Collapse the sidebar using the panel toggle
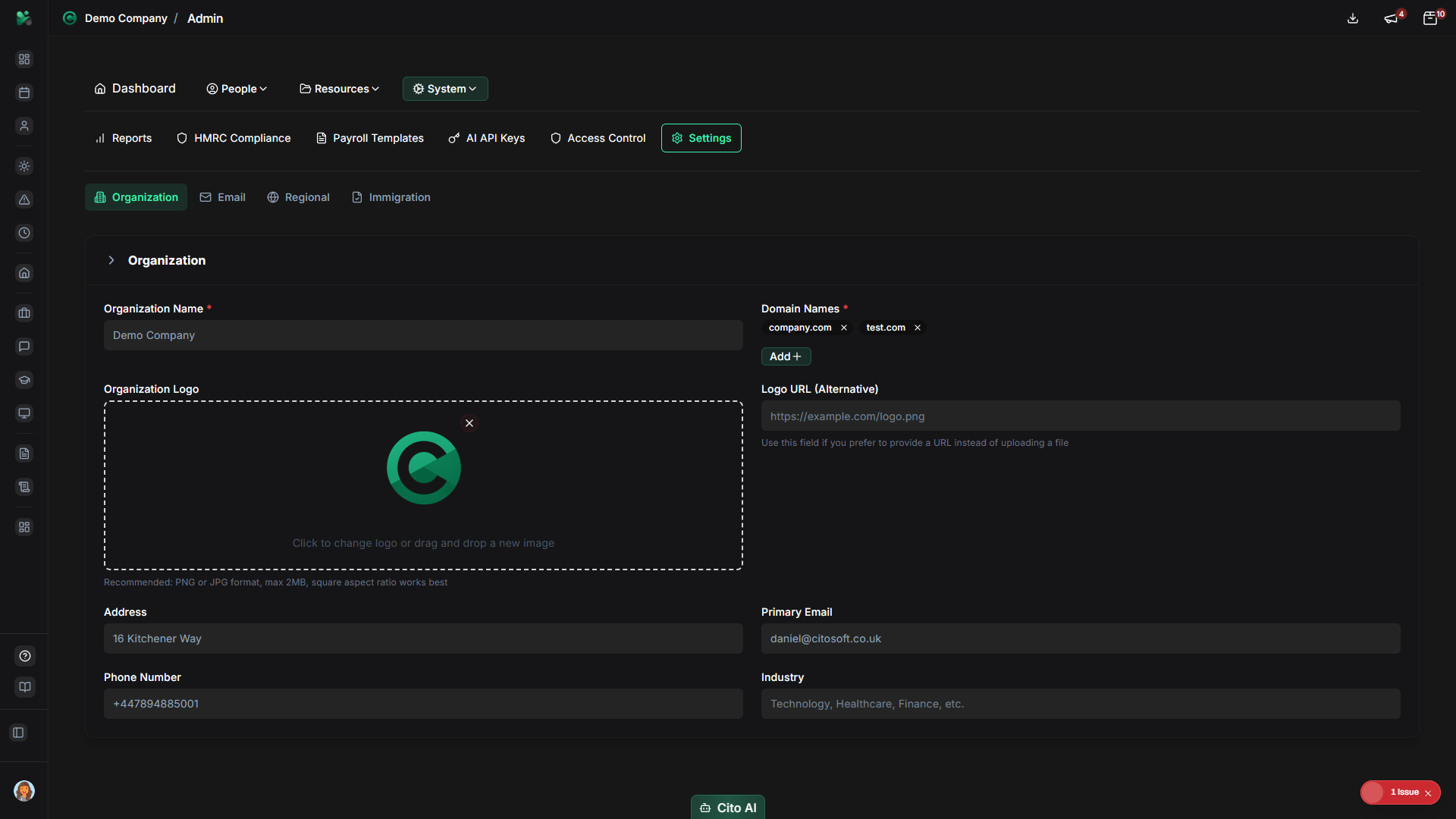Screen dimensions: 1456x819 pyautogui.click(x=18, y=733)
